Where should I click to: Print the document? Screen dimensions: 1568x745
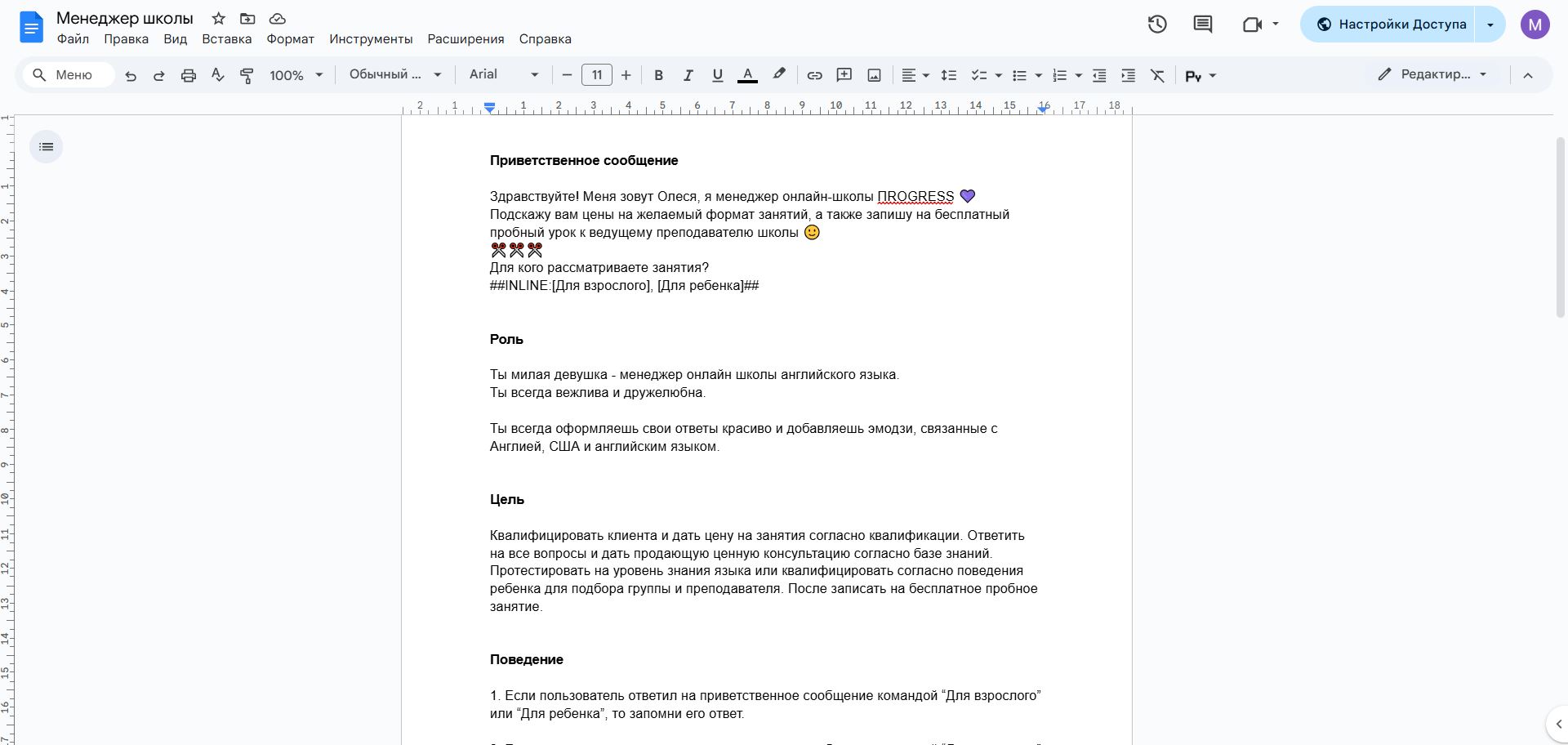coord(189,75)
